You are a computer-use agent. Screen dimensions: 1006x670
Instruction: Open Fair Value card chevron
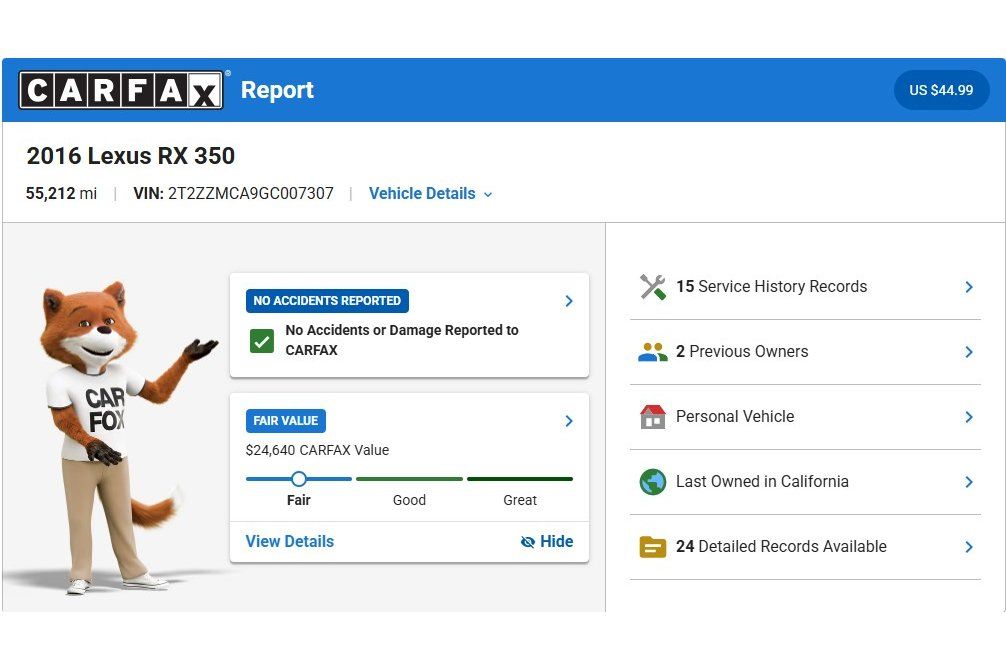pyautogui.click(x=568, y=421)
